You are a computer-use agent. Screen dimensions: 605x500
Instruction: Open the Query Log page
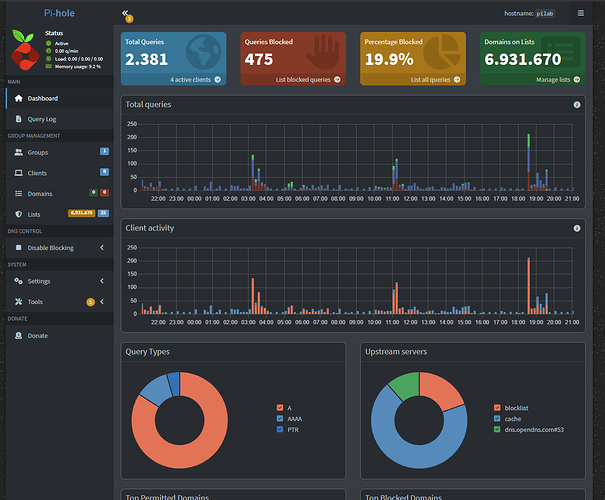point(60,119)
